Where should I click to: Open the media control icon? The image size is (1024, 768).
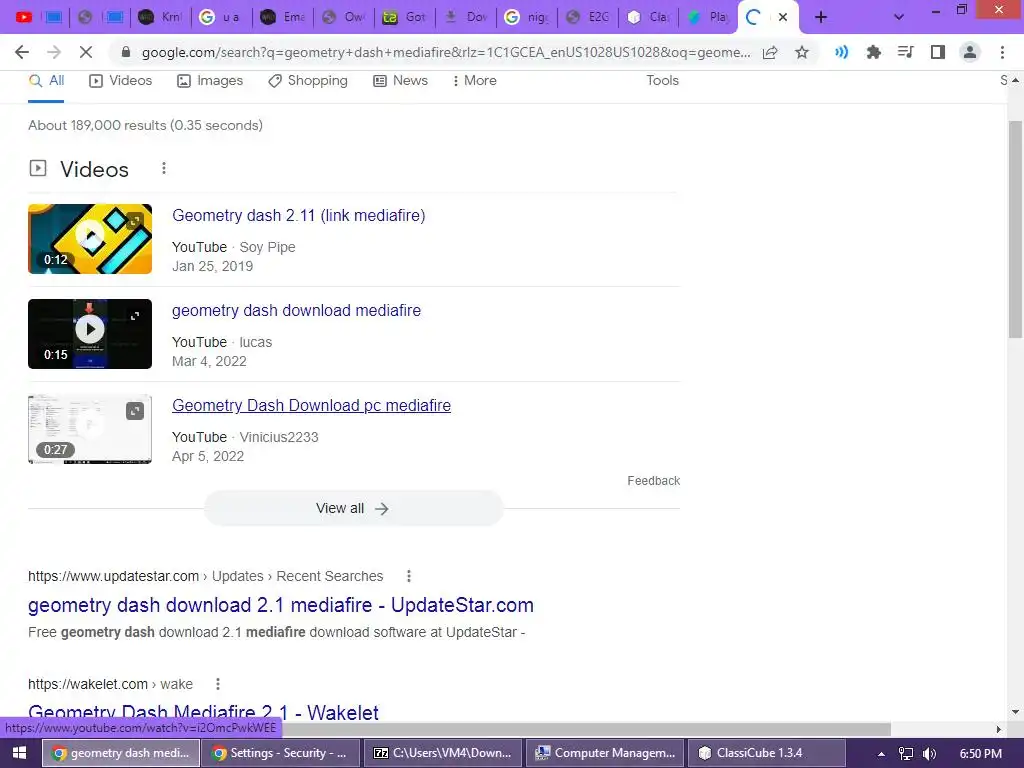click(905, 52)
